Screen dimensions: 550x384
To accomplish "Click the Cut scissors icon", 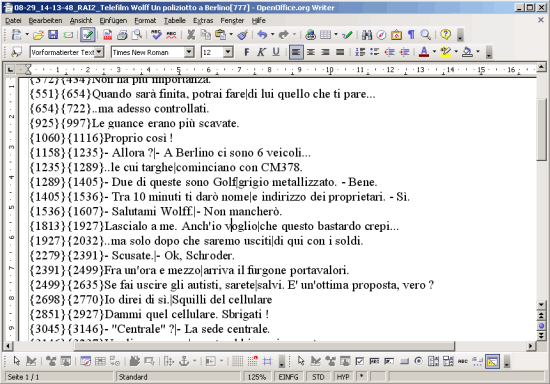I will pos(190,34).
